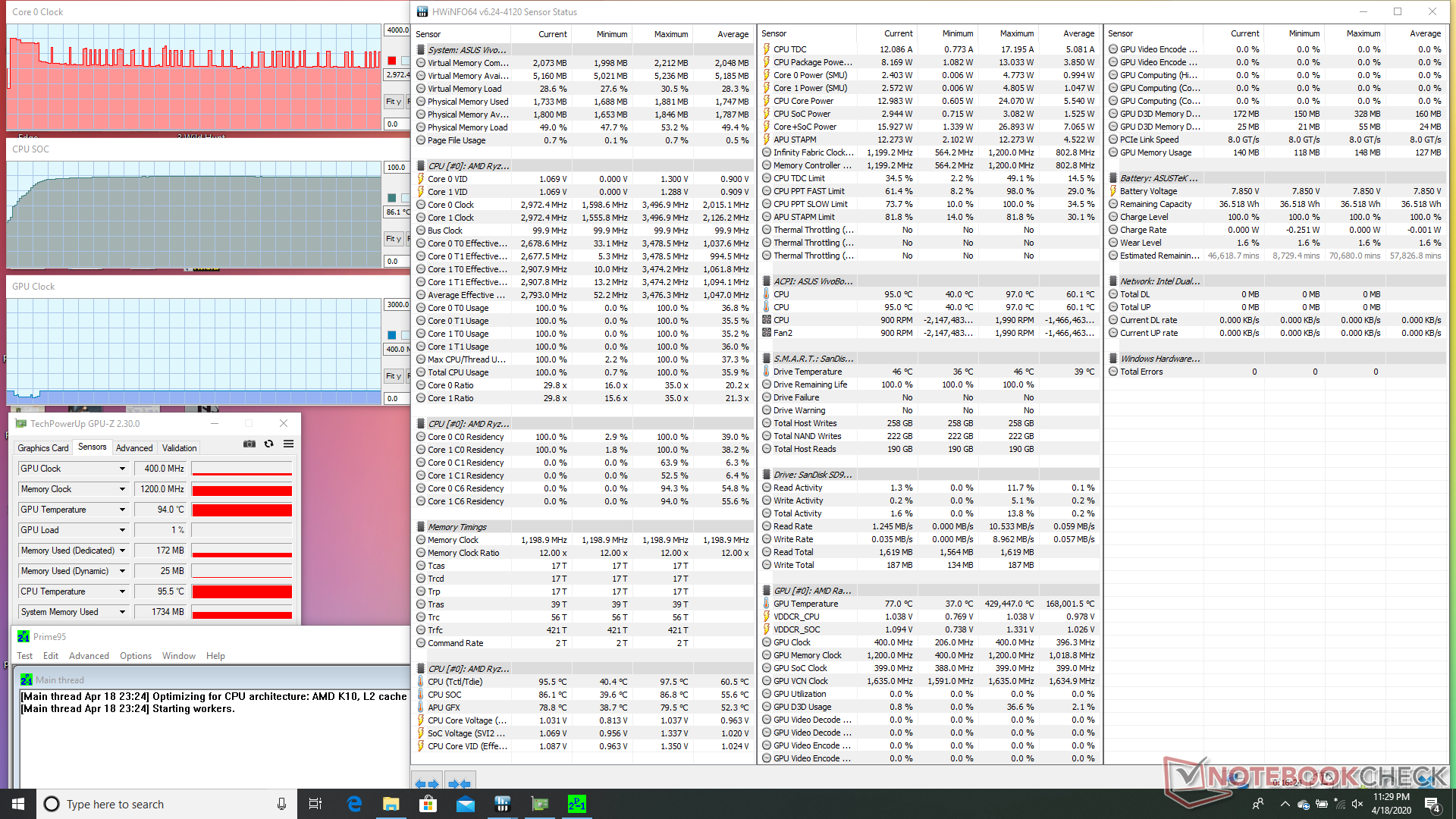Click the GPU-Z refresh icon
This screenshot has height=819, width=1456.
pyautogui.click(x=268, y=444)
